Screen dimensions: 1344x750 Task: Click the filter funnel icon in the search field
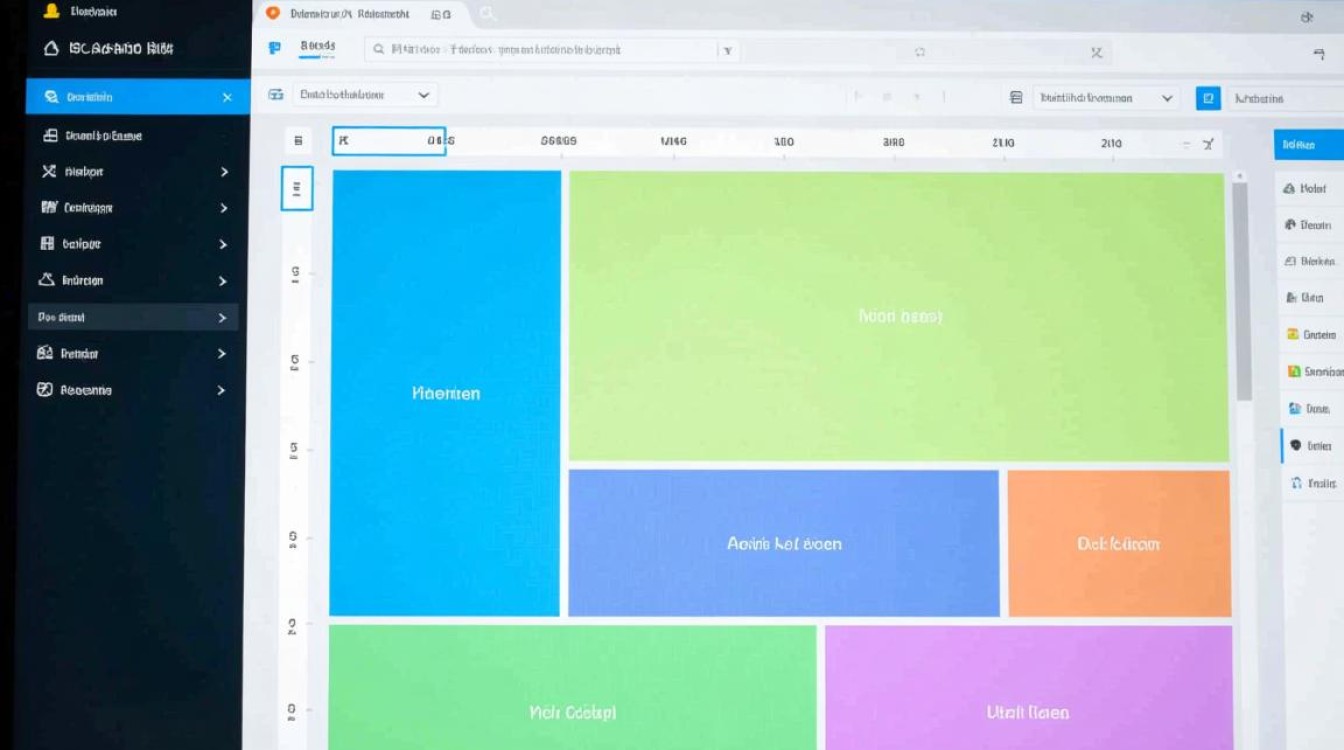[727, 50]
